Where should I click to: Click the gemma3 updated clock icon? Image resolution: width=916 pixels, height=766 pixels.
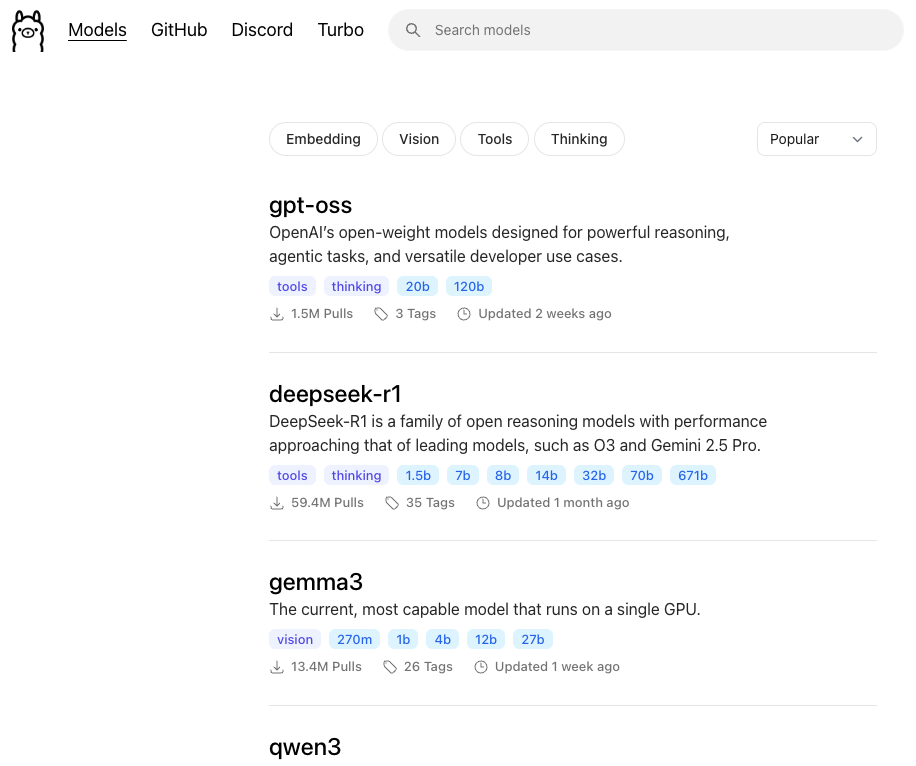pos(481,667)
